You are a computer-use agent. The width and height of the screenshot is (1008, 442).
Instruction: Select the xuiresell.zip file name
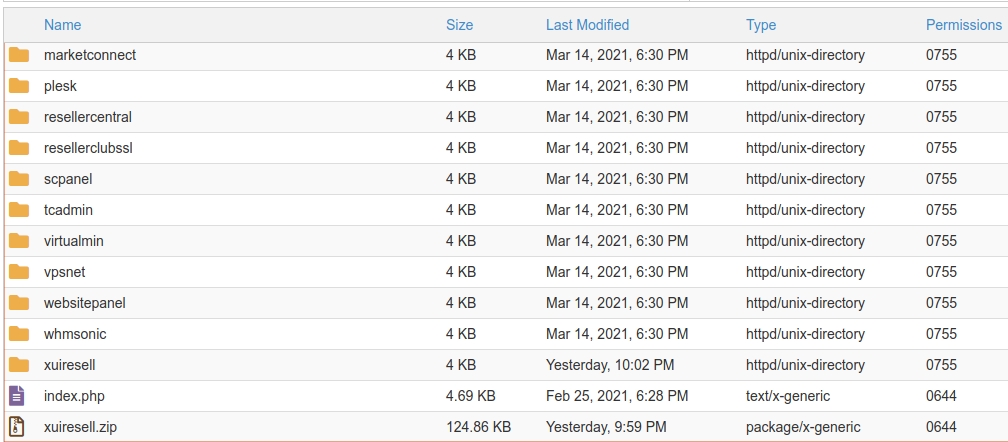coord(80,427)
